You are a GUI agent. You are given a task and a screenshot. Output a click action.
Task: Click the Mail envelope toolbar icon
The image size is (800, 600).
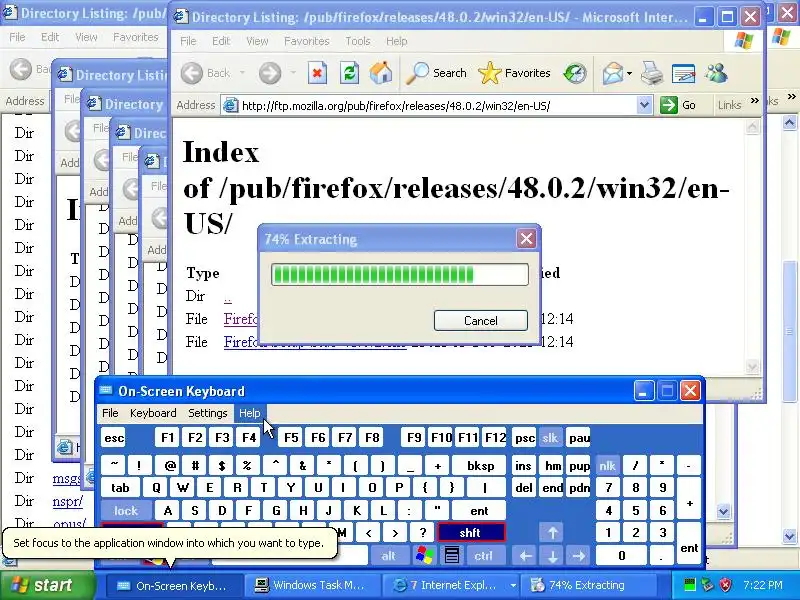coord(613,73)
